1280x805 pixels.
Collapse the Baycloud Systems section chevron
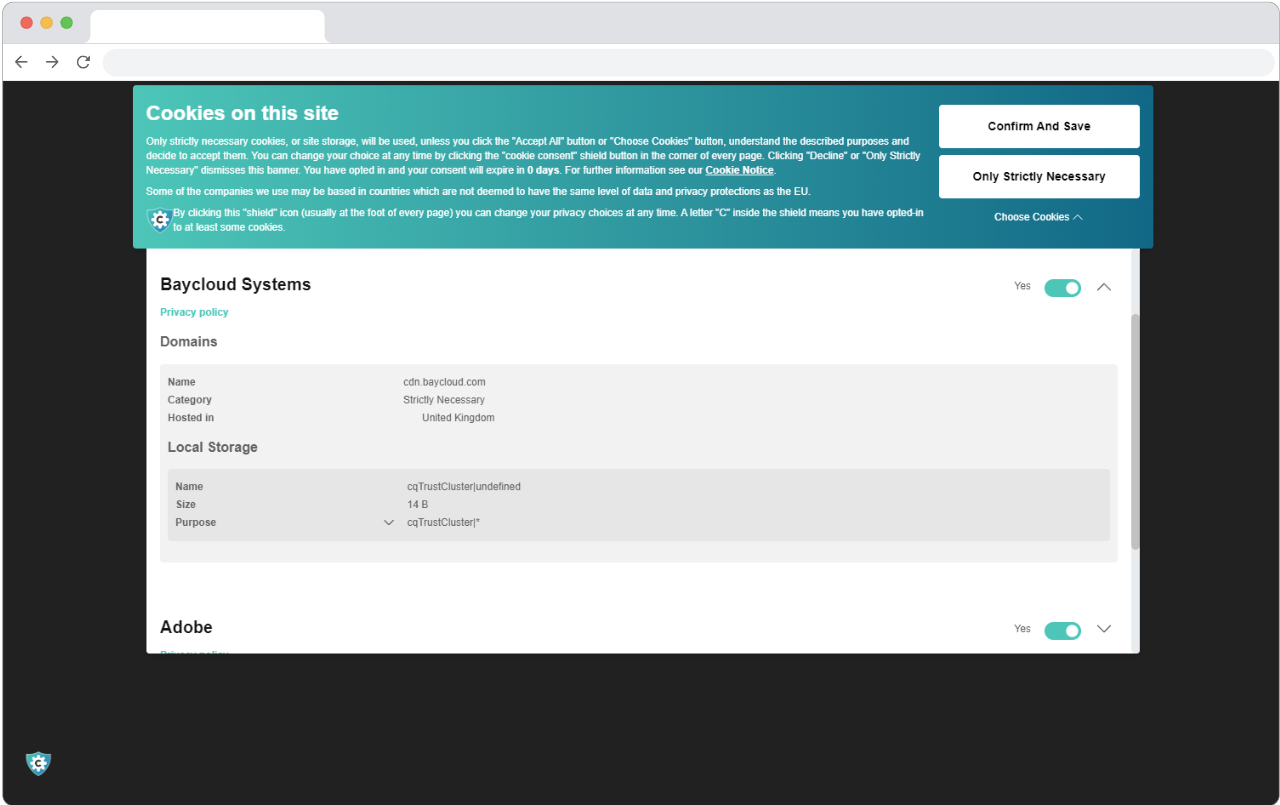pos(1104,287)
